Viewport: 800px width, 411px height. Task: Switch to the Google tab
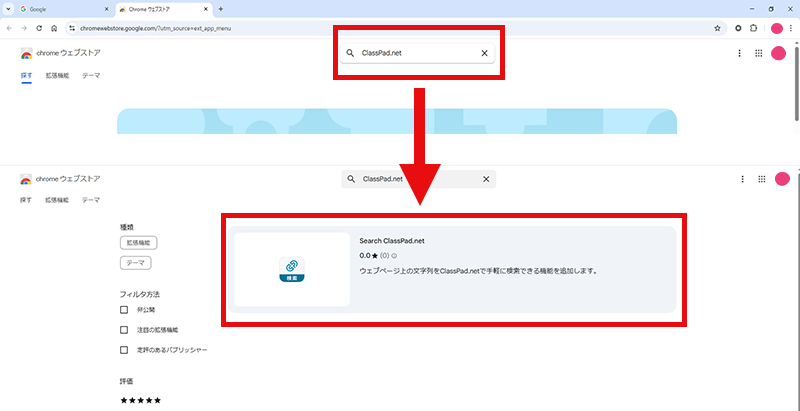63,9
